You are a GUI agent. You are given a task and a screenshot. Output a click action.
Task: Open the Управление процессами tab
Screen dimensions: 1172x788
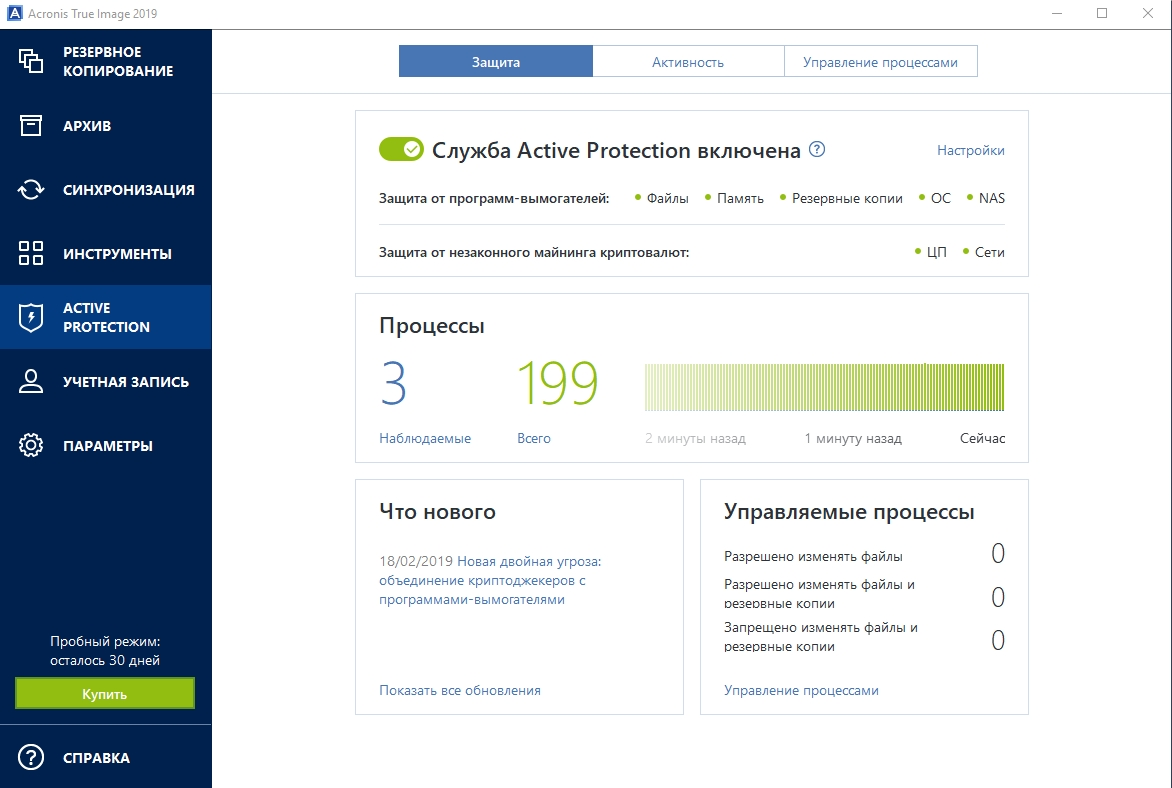[x=880, y=61]
